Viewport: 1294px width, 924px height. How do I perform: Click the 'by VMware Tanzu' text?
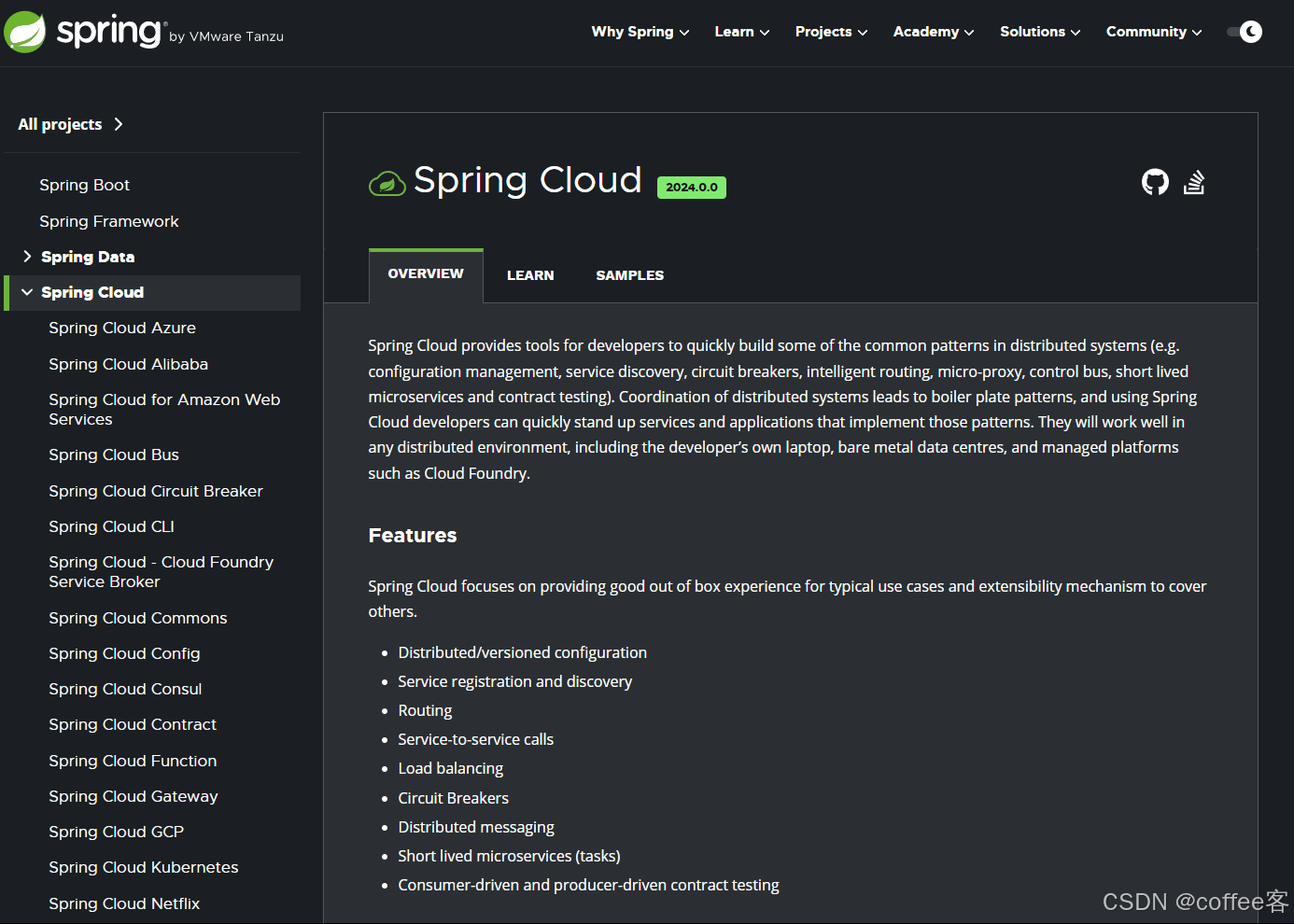[227, 36]
